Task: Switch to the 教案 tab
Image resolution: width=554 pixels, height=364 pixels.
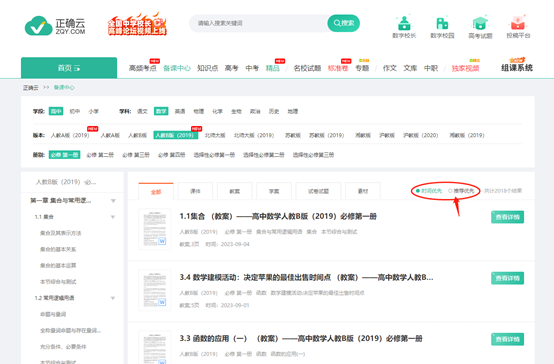Action: click(235, 191)
